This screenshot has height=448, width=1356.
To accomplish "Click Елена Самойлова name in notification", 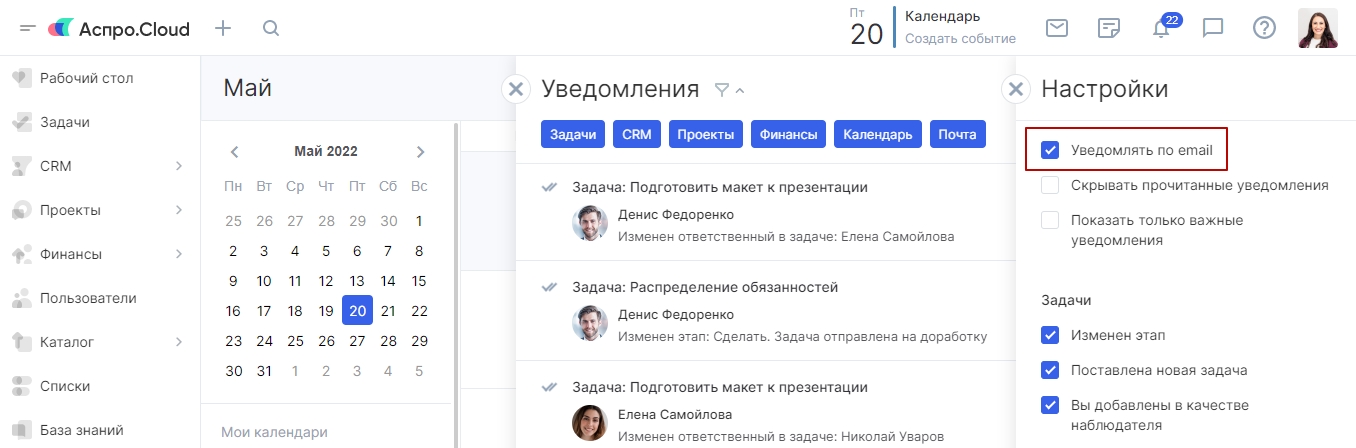I will coord(675,414).
